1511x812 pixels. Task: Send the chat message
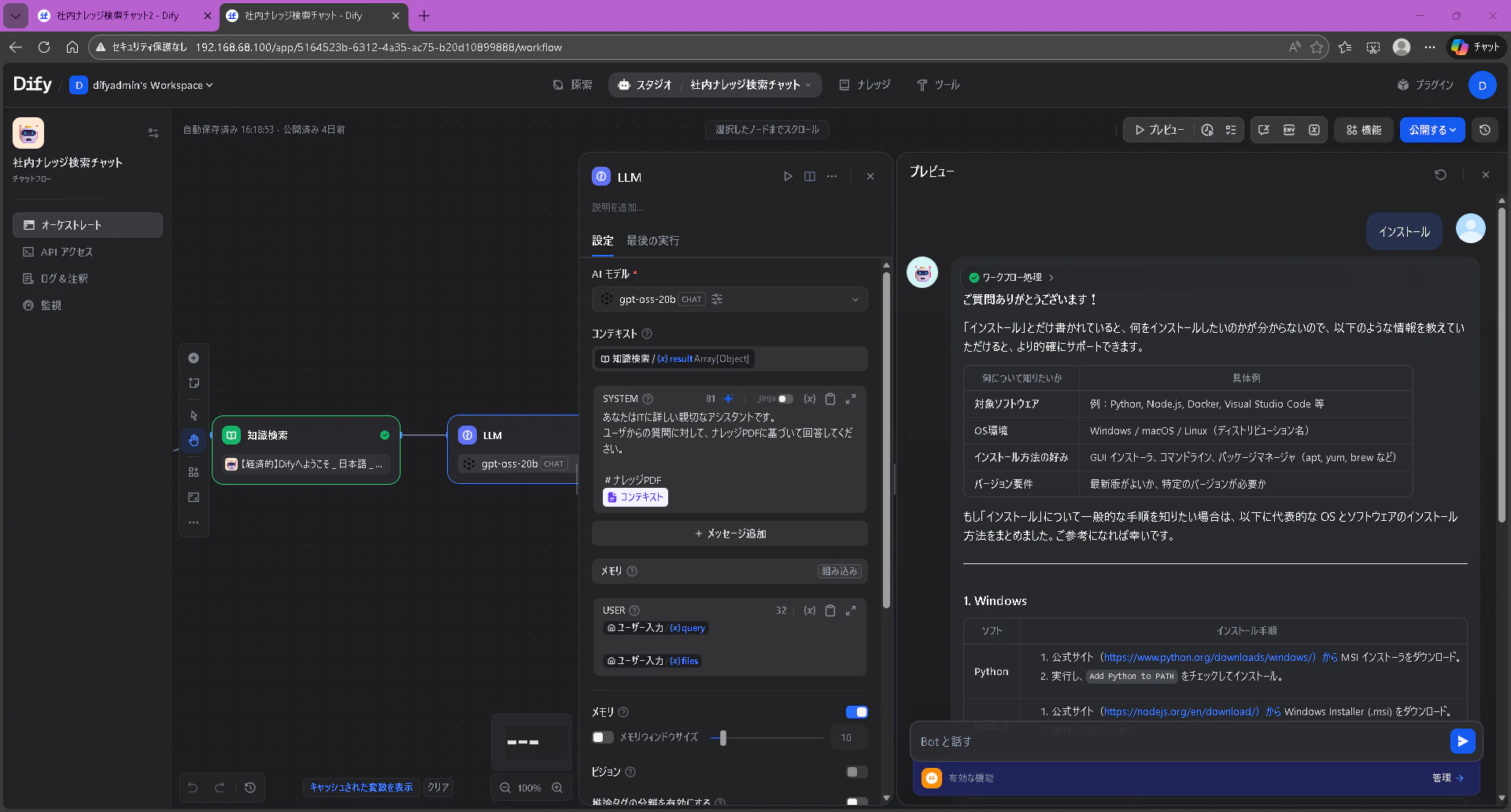(1462, 741)
